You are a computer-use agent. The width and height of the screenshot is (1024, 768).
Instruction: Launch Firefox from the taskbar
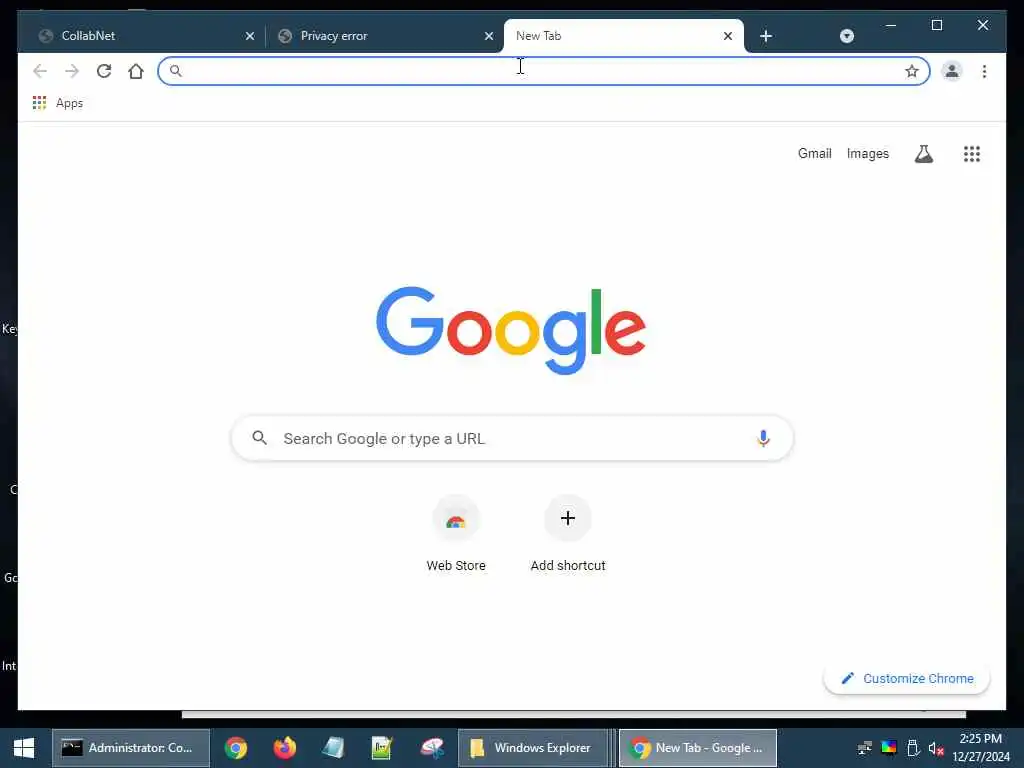click(x=284, y=748)
